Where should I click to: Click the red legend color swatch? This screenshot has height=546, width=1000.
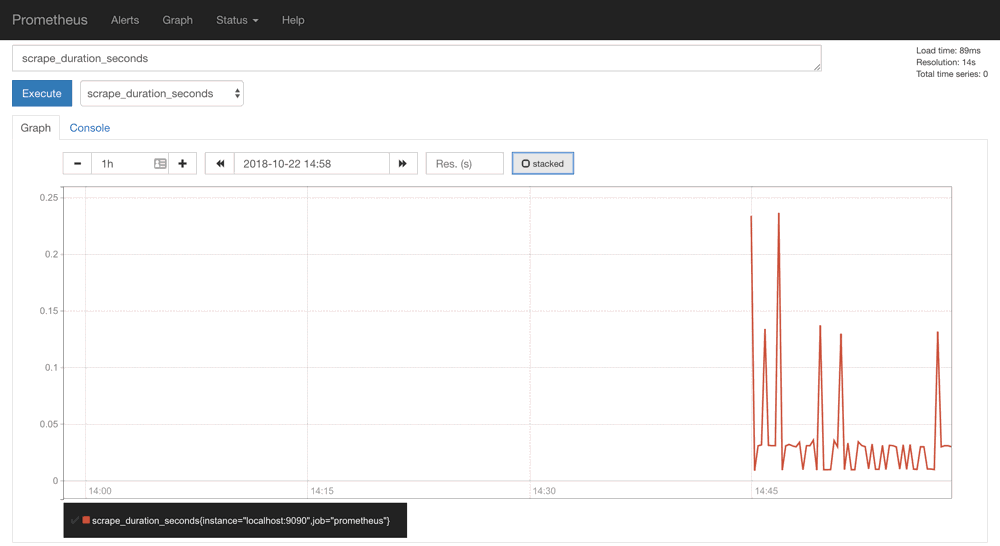coord(87,520)
